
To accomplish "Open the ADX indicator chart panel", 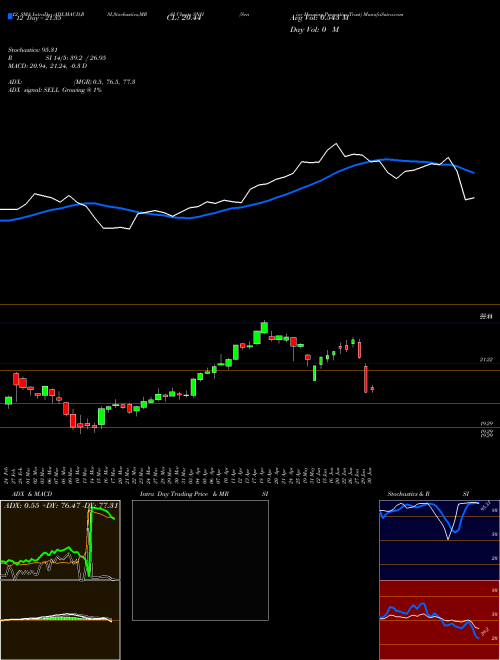I will 60,540.
